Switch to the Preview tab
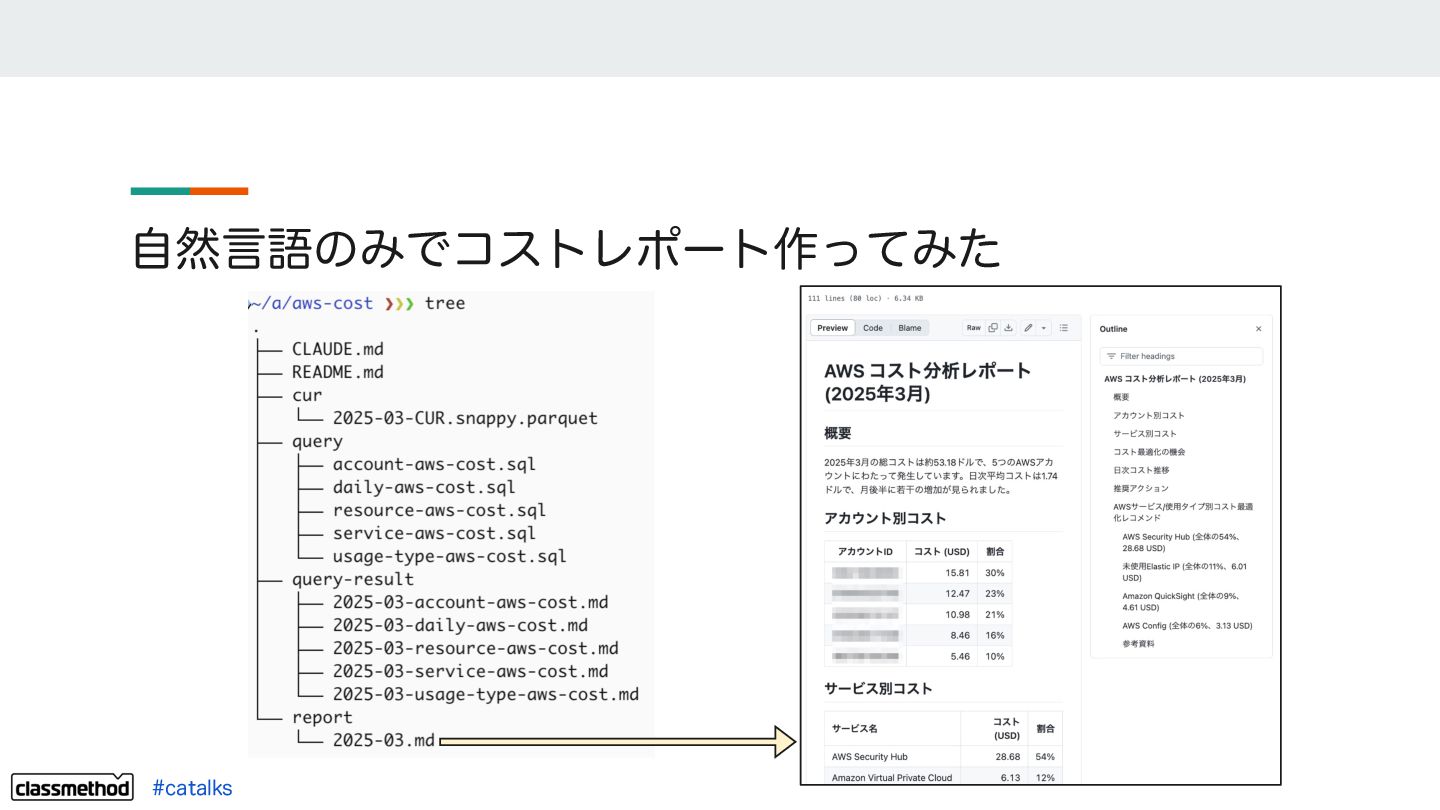This screenshot has width=1440, height=810. coord(832,328)
